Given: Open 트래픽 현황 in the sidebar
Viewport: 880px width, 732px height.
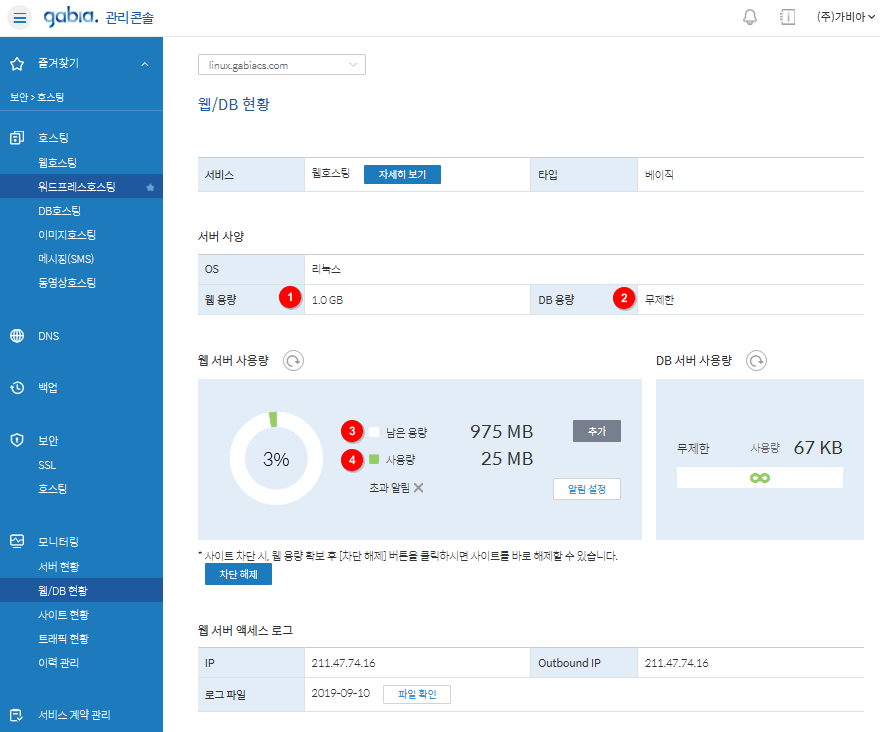Looking at the screenshot, I should [63, 639].
